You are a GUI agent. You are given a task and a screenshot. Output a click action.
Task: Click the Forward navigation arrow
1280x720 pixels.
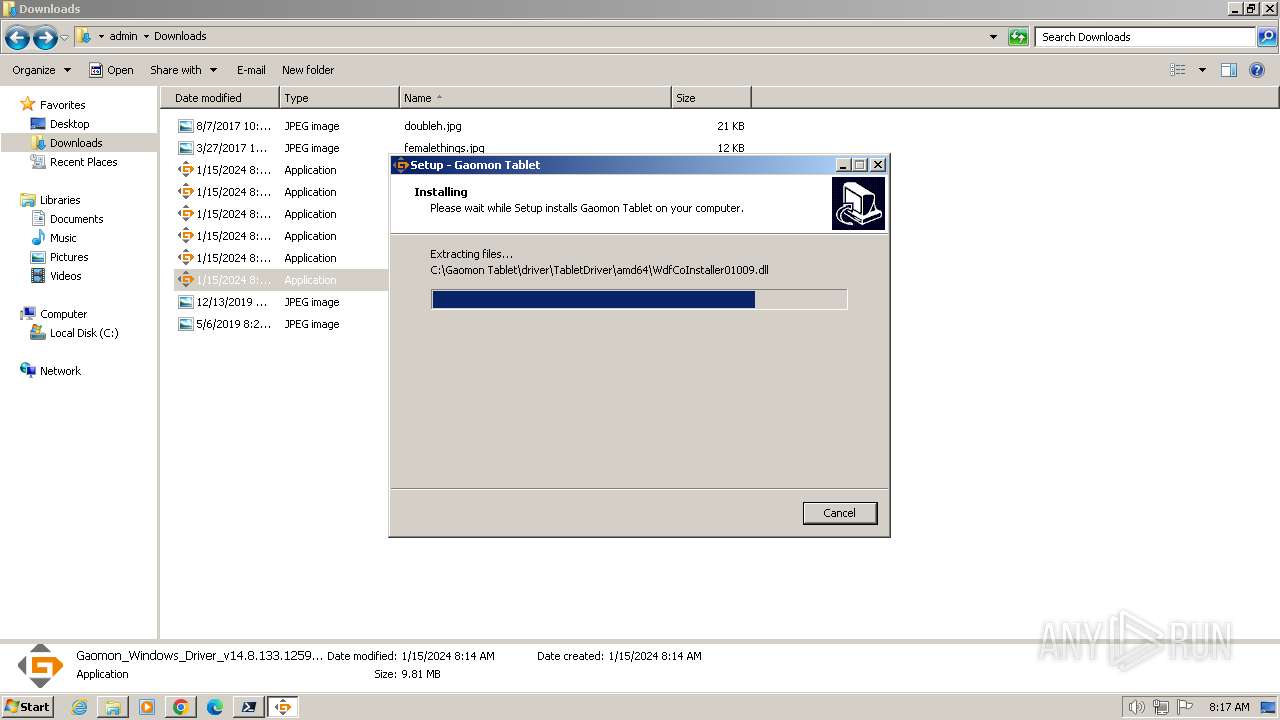coord(45,38)
